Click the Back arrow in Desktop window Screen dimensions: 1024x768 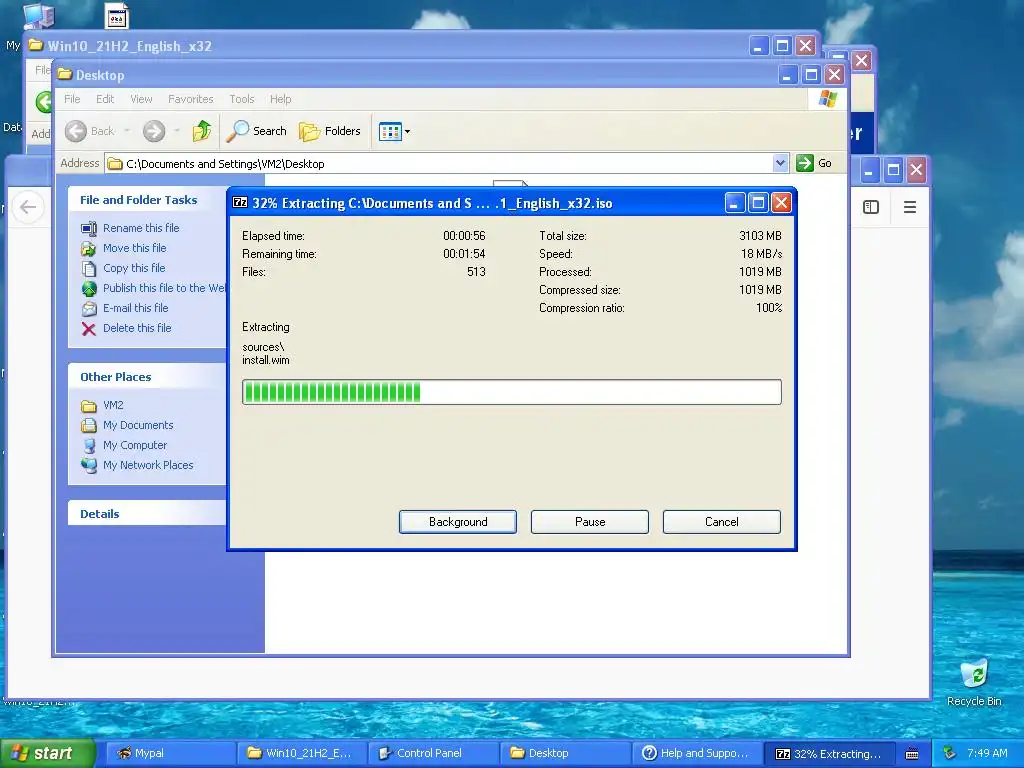76,131
